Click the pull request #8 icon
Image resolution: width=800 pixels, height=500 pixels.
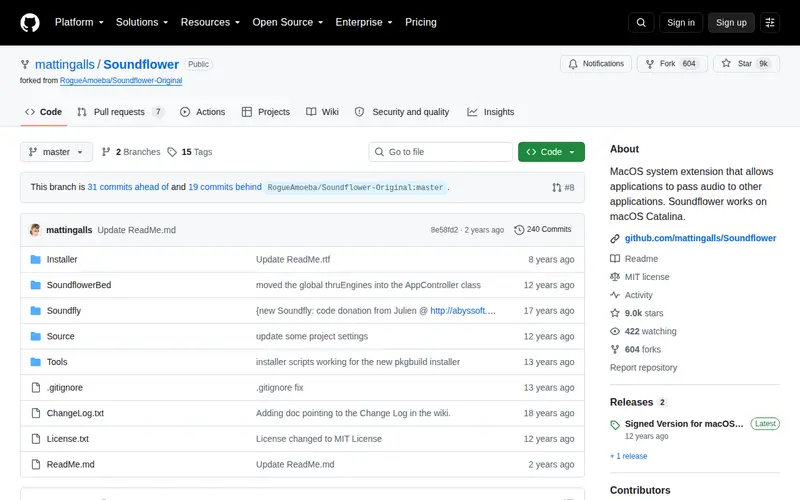click(557, 187)
